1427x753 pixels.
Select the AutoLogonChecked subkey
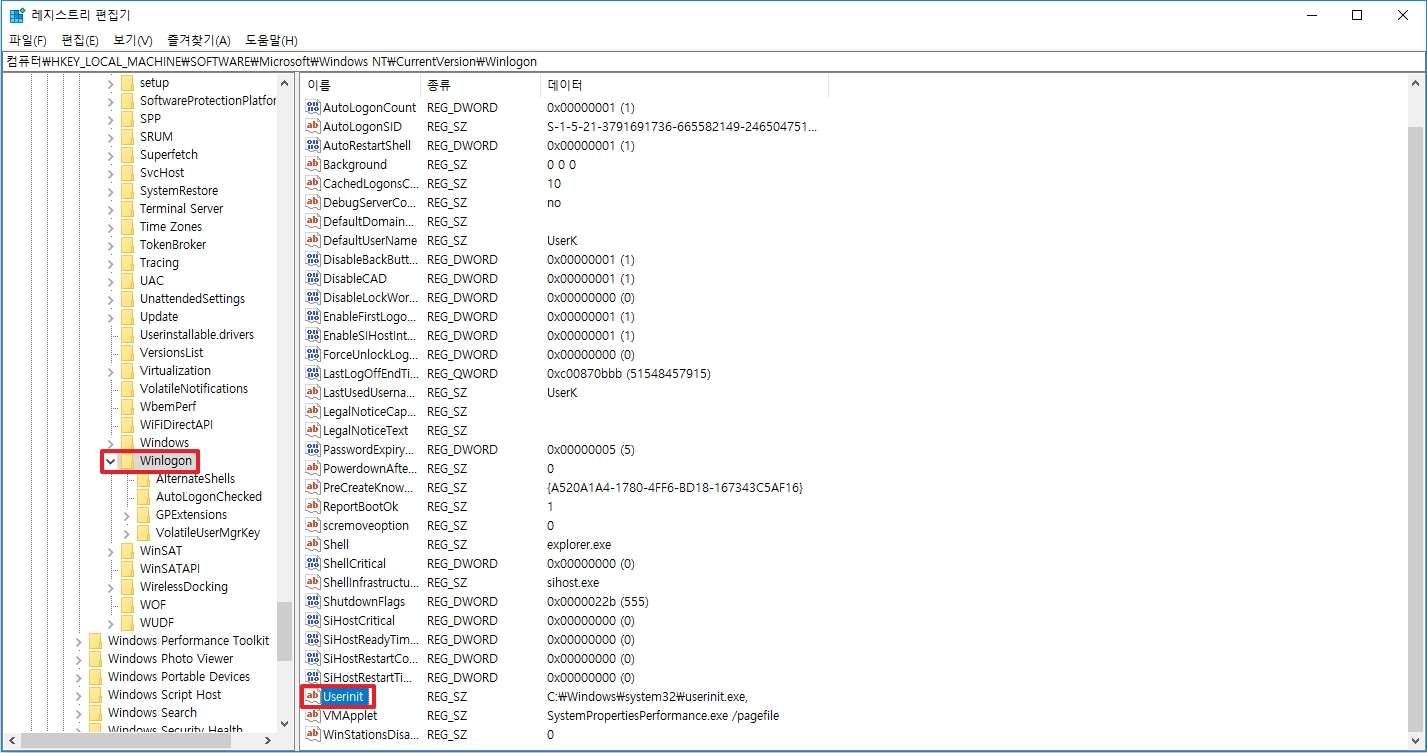[208, 496]
